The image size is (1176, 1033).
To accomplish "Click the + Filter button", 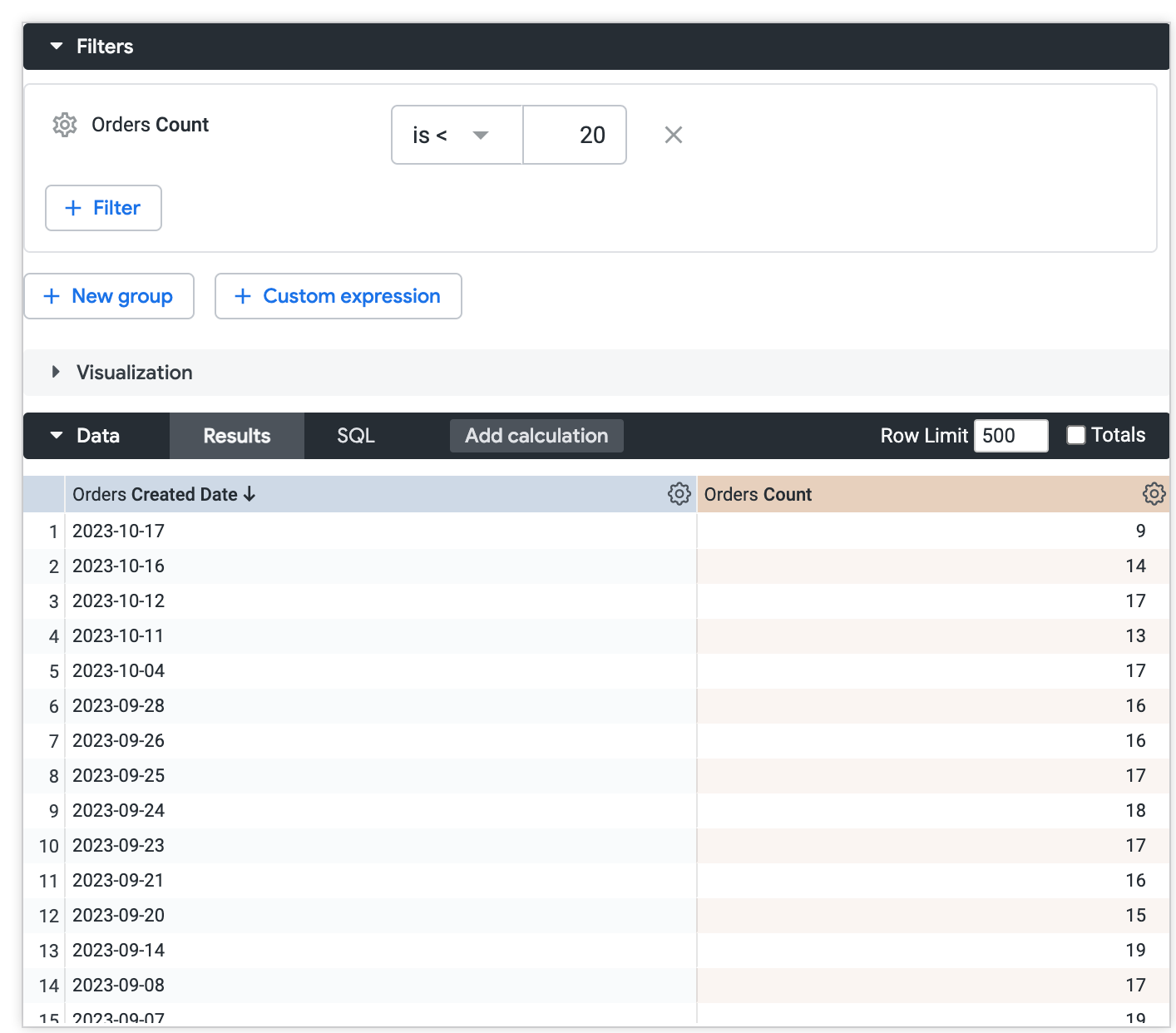I will coord(103,208).
